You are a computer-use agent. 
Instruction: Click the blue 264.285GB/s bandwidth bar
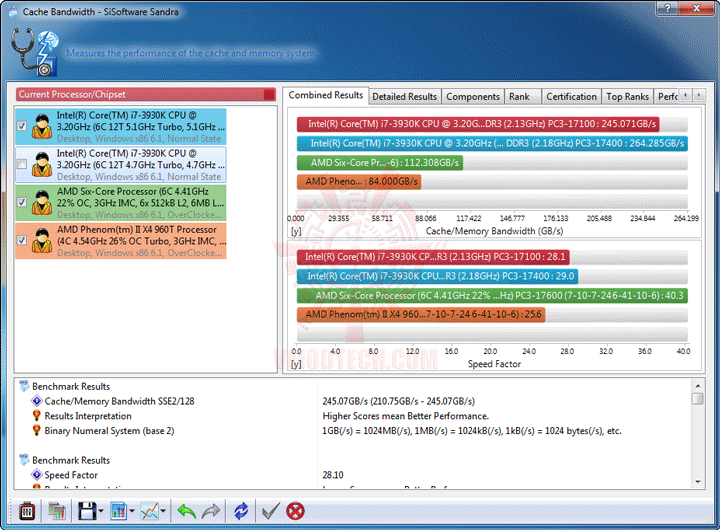coord(492,143)
